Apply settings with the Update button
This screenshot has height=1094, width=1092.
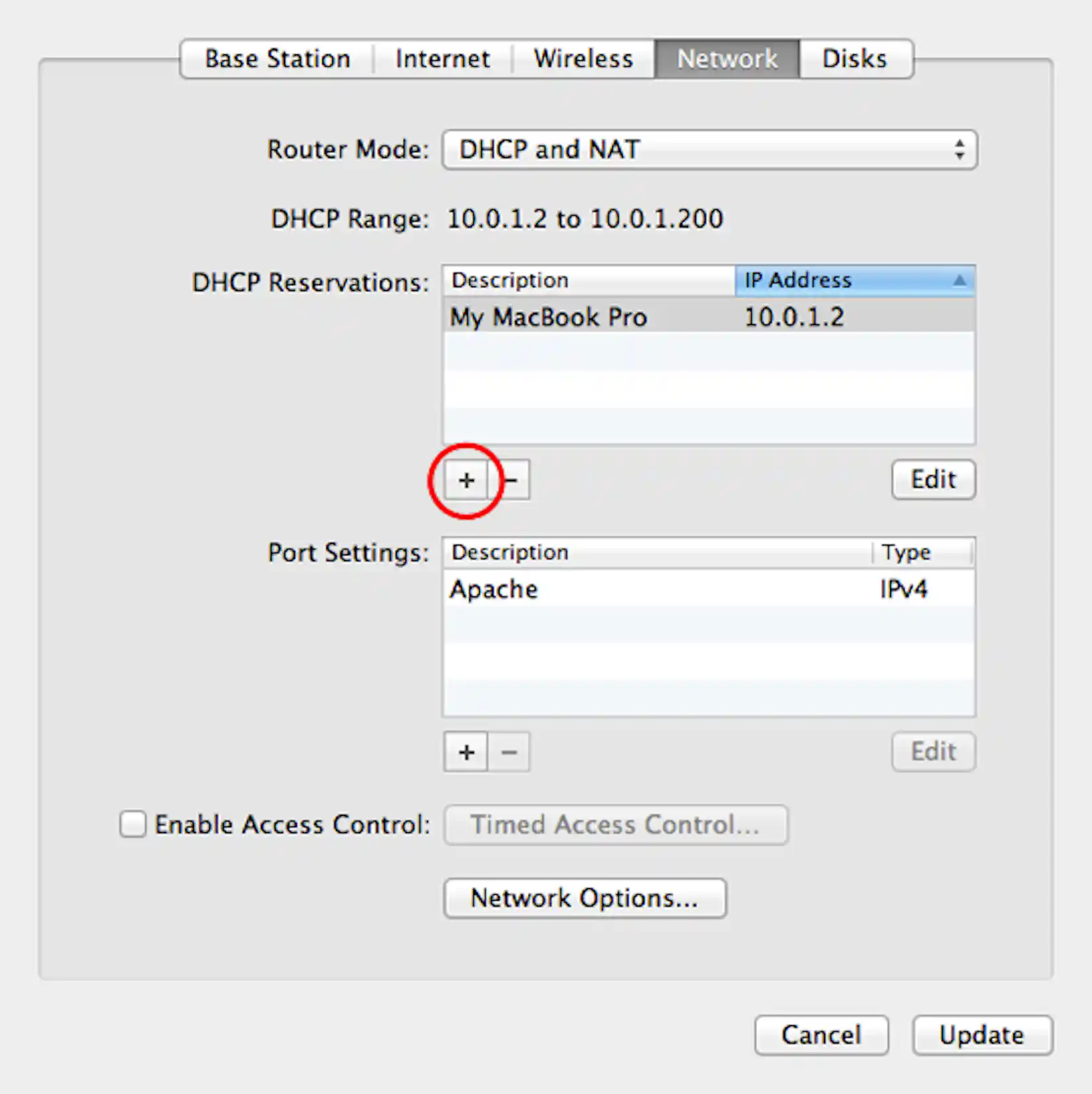(x=982, y=1034)
